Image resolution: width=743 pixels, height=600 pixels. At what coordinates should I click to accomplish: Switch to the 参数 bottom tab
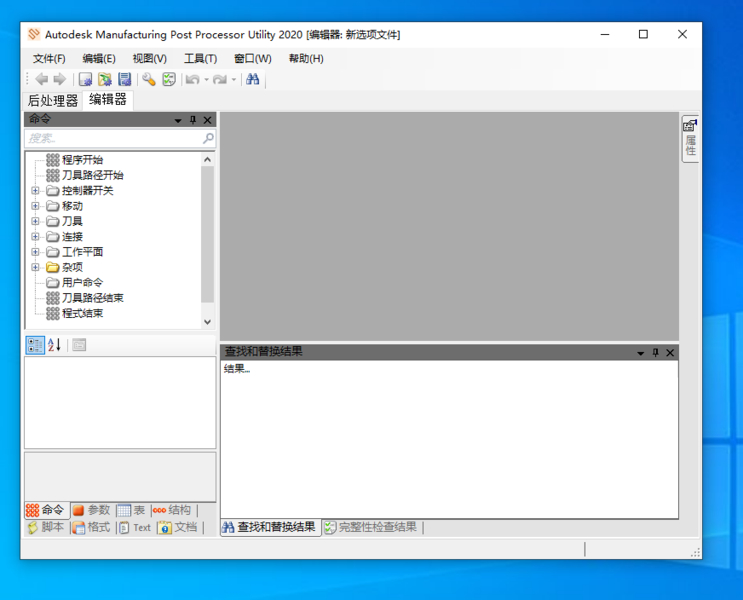tap(92, 510)
